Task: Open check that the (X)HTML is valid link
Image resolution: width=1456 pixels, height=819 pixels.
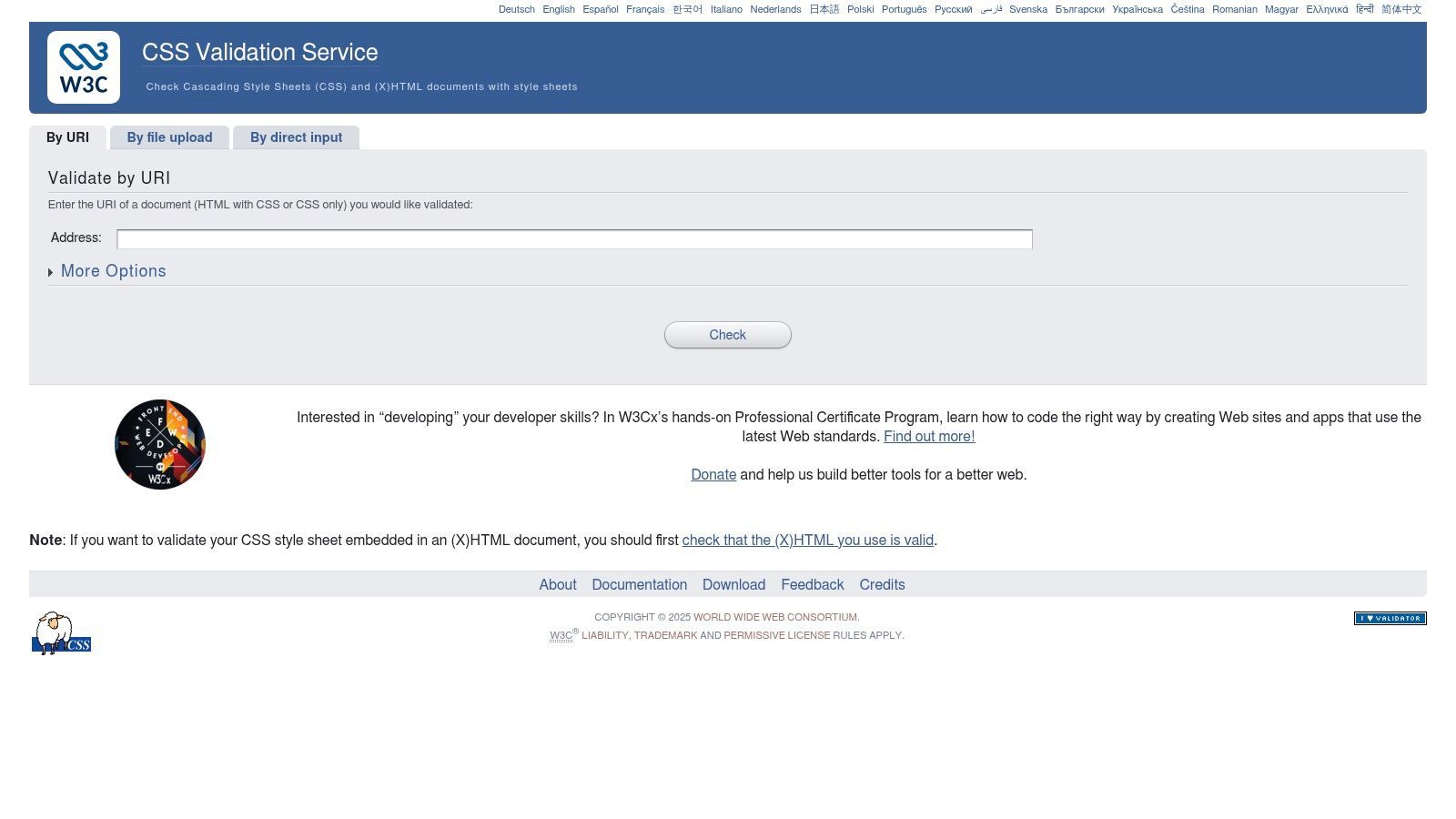Action: (x=808, y=541)
